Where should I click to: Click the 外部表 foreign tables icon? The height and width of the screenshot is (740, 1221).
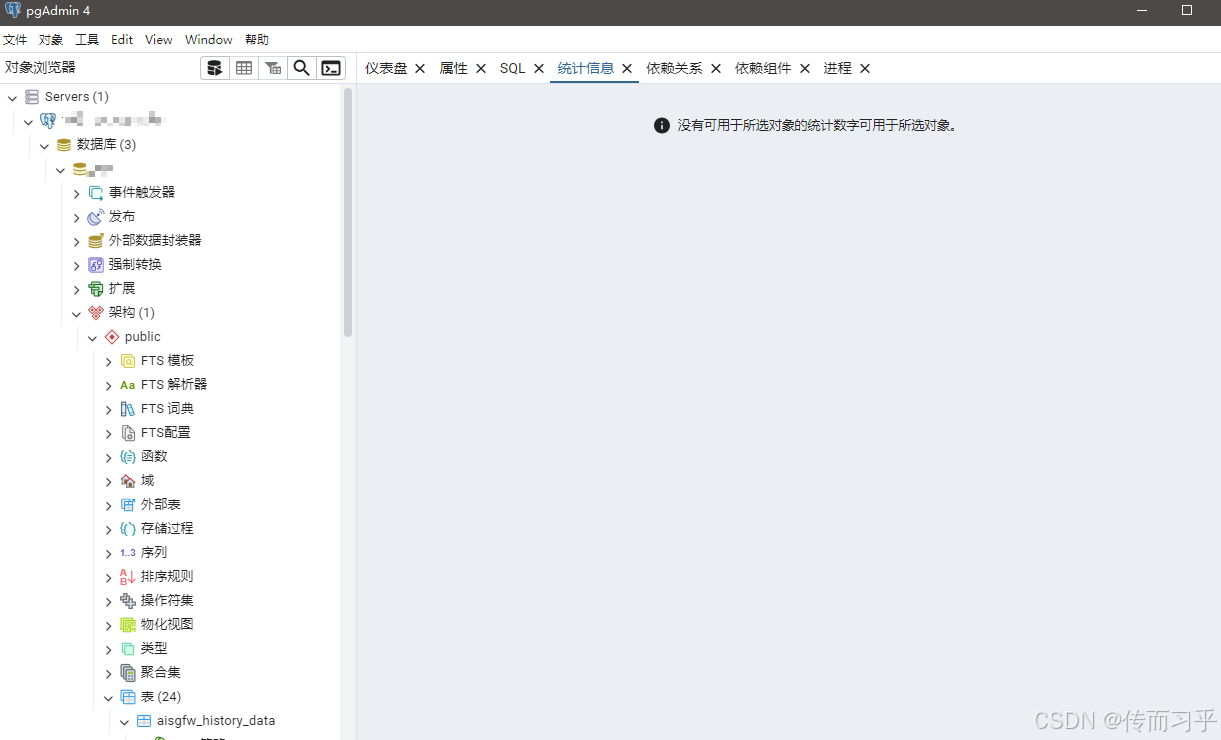[x=128, y=505]
